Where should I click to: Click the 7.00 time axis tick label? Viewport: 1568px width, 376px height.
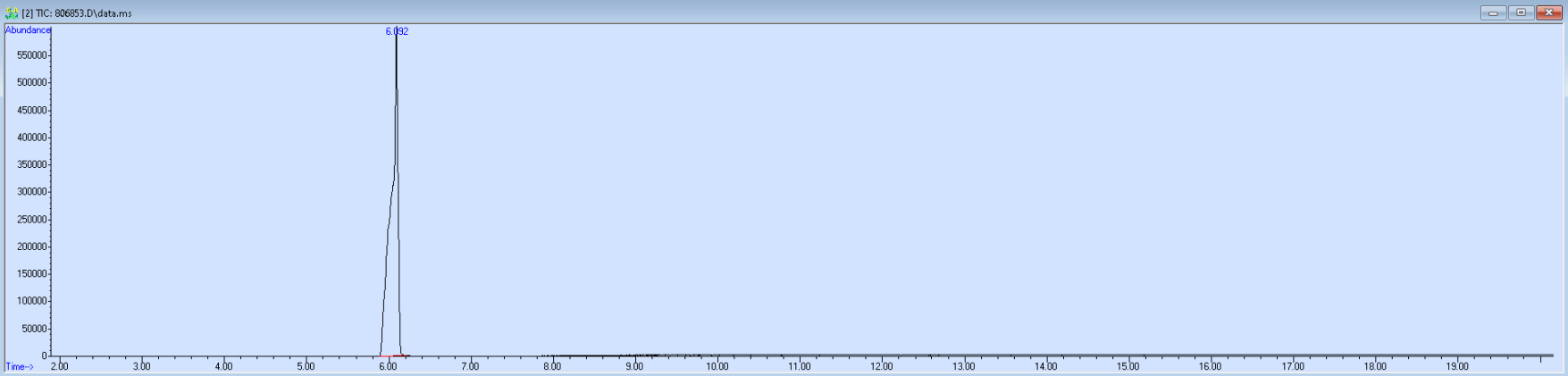[470, 367]
